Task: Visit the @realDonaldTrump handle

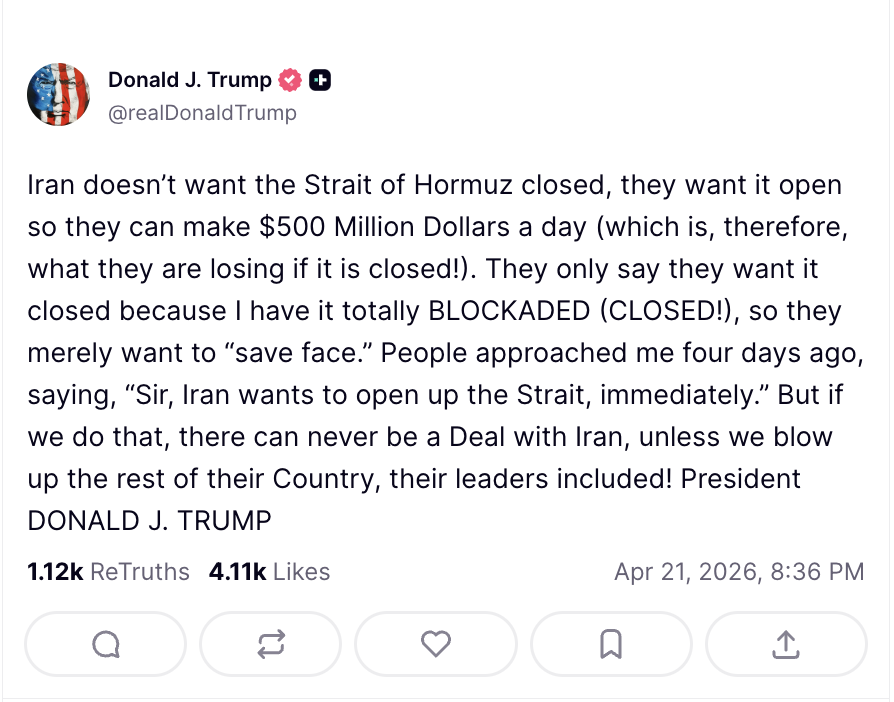Action: tap(202, 112)
